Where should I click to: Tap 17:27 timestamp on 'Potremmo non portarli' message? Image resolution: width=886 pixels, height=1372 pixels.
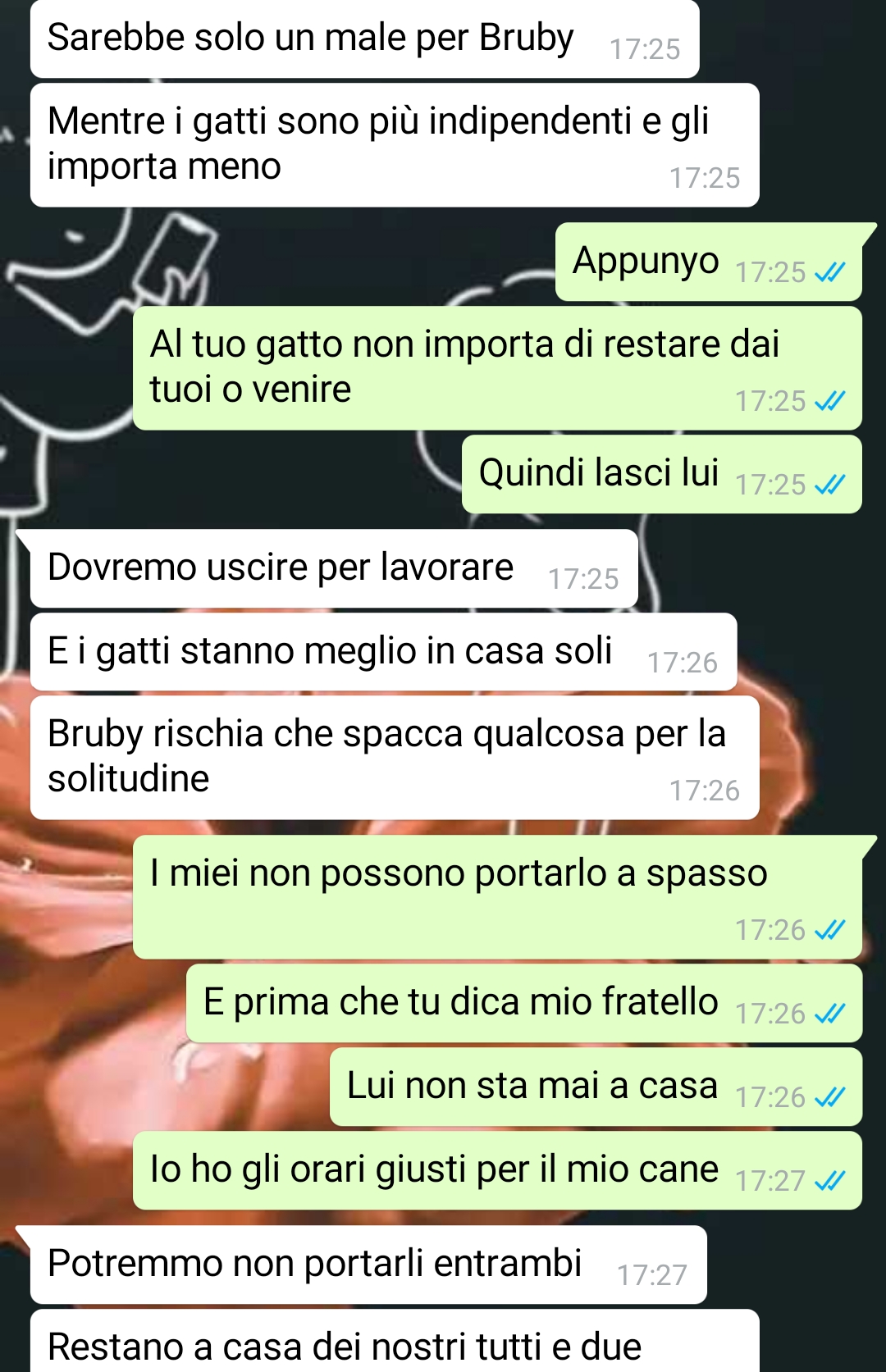[652, 1275]
